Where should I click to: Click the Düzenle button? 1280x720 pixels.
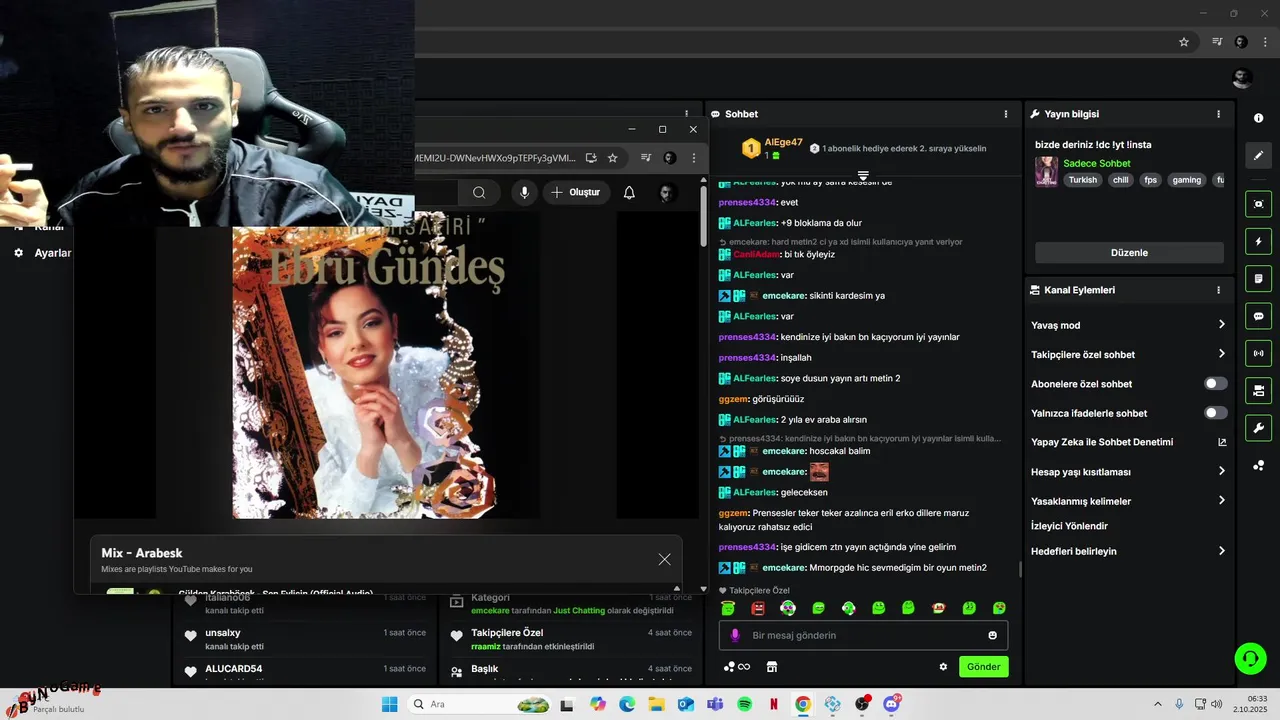[1129, 253]
